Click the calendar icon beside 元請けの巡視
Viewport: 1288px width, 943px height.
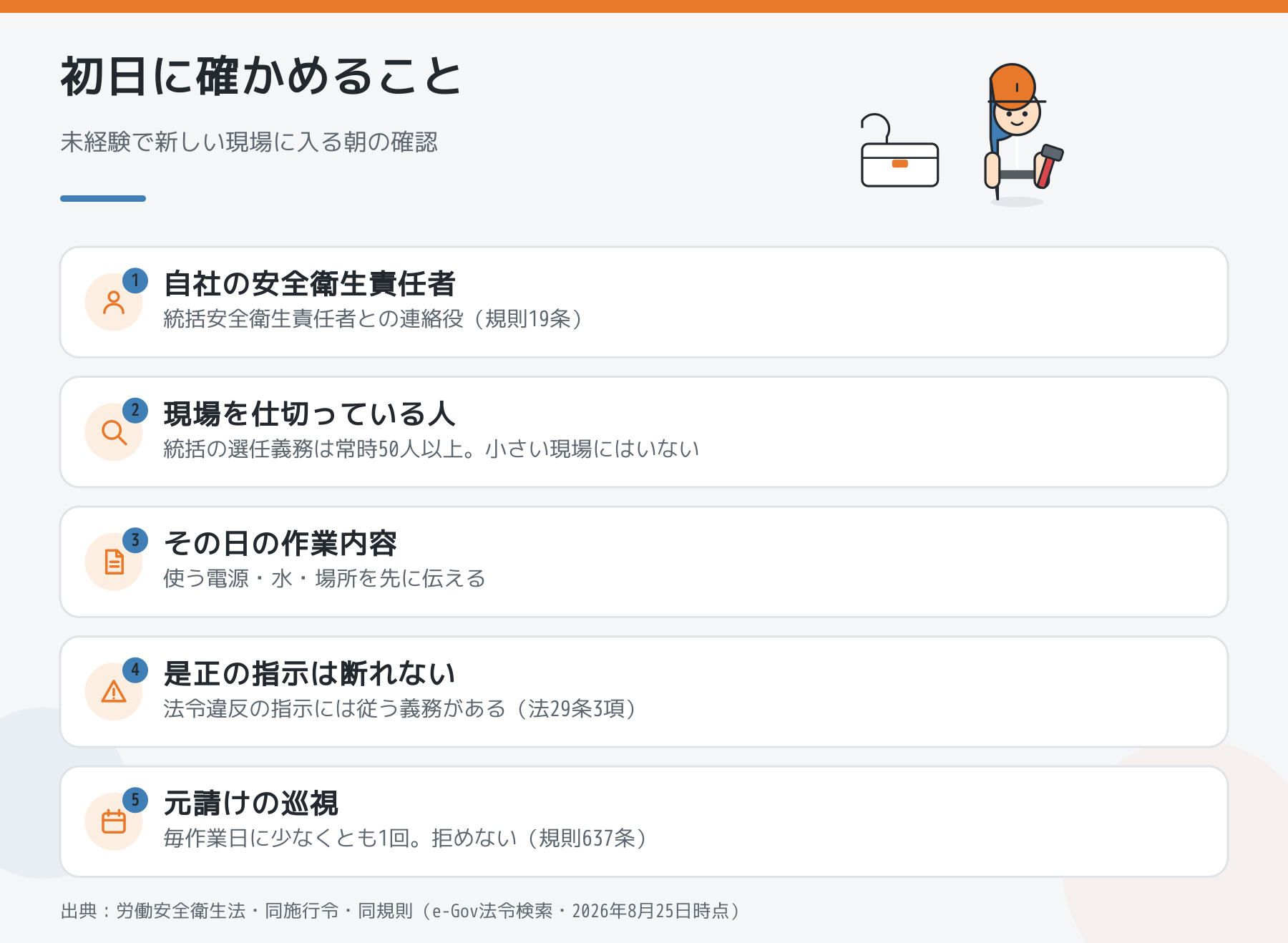pyautogui.click(x=114, y=821)
